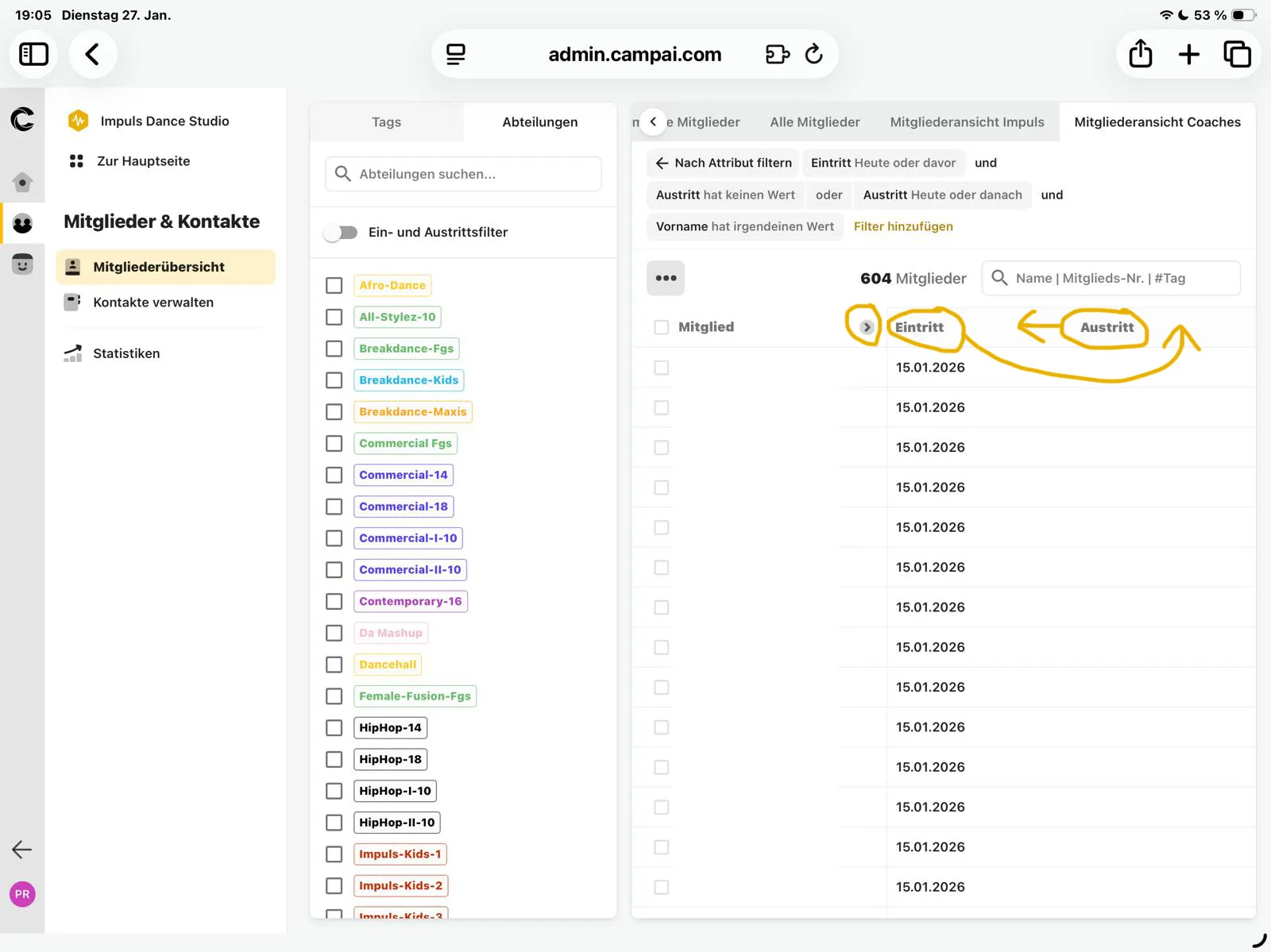1271x952 pixels.
Task: Click the three-dots more options button
Action: click(x=666, y=278)
